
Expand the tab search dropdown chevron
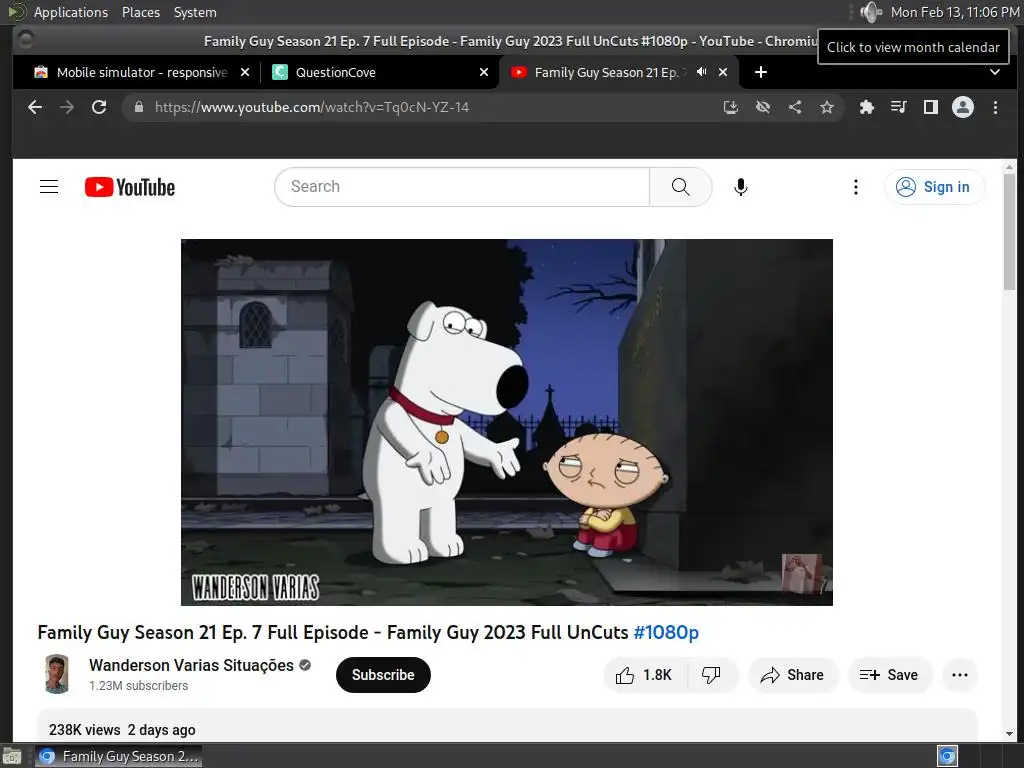click(995, 72)
